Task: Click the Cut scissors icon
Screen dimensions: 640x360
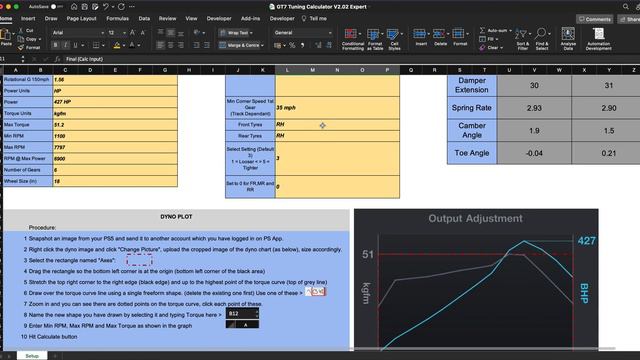Action: point(21,31)
